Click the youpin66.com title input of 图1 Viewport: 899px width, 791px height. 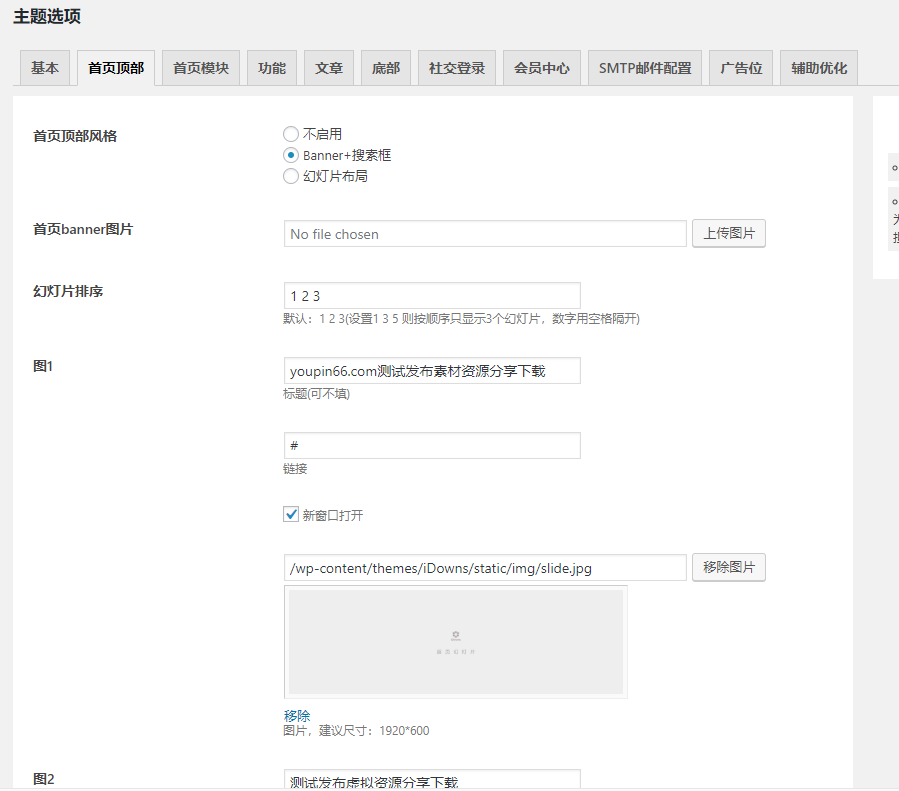(432, 370)
